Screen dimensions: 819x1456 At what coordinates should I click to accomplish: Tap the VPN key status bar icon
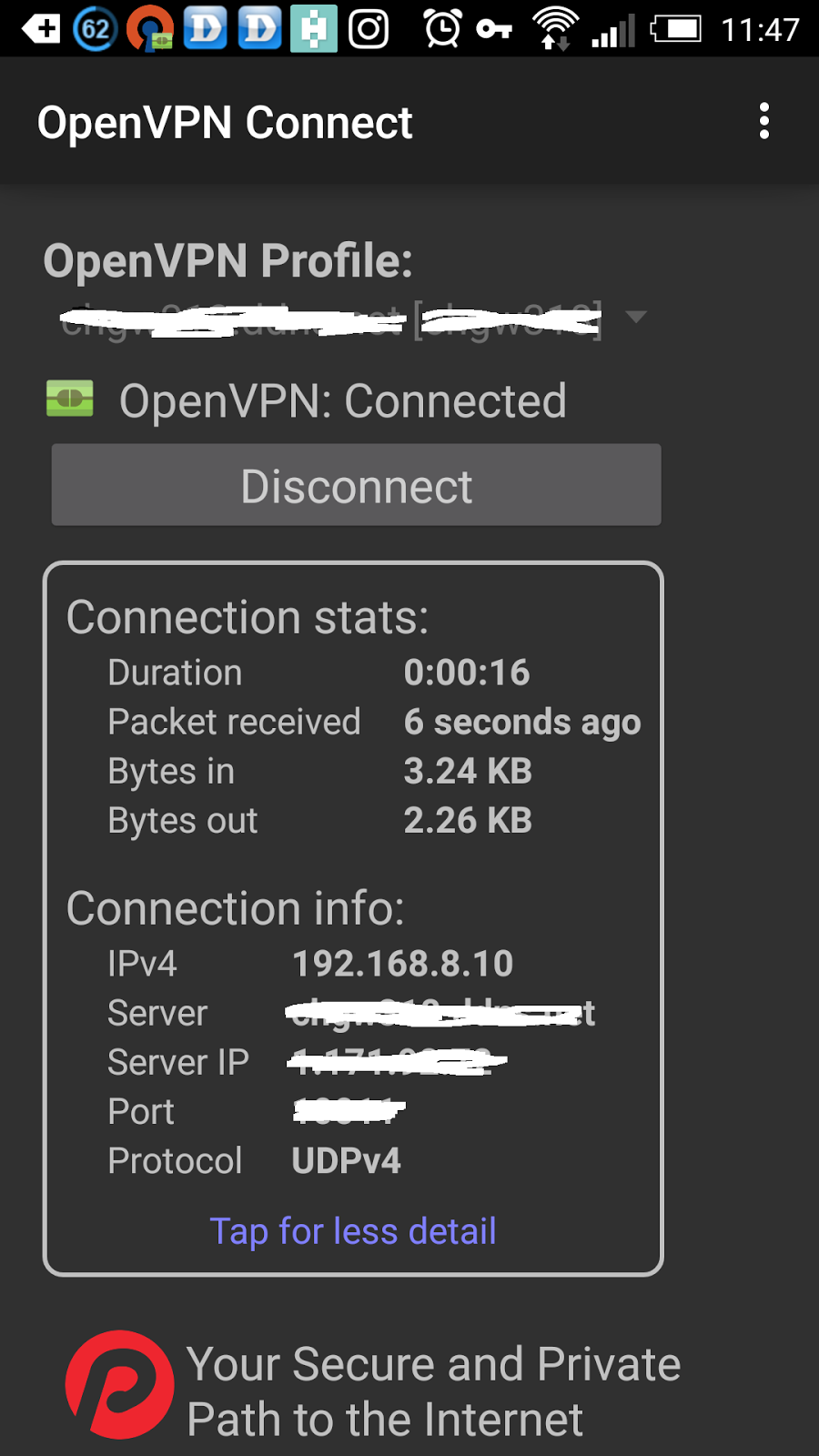click(493, 29)
